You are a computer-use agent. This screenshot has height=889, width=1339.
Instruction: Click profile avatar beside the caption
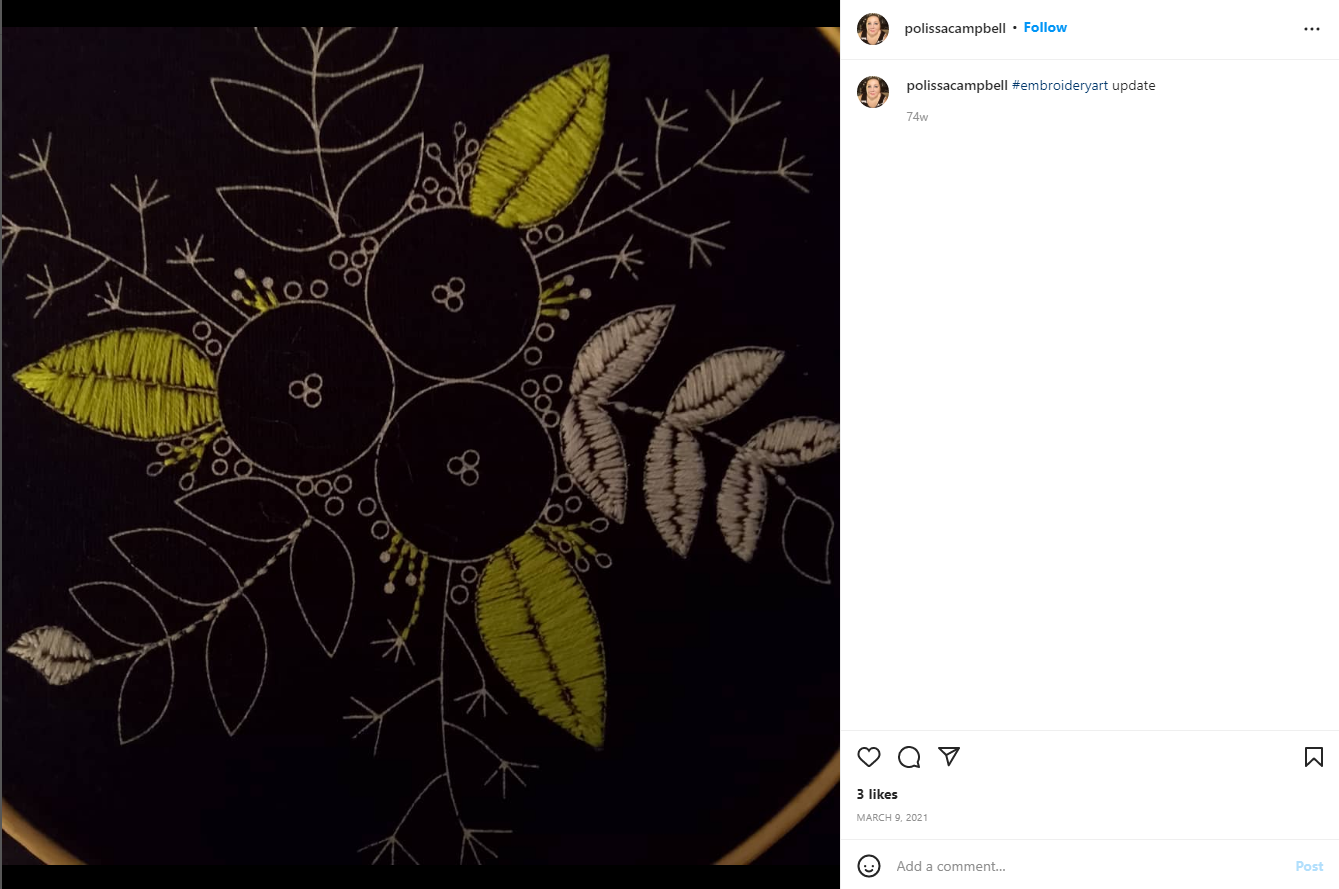[873, 92]
